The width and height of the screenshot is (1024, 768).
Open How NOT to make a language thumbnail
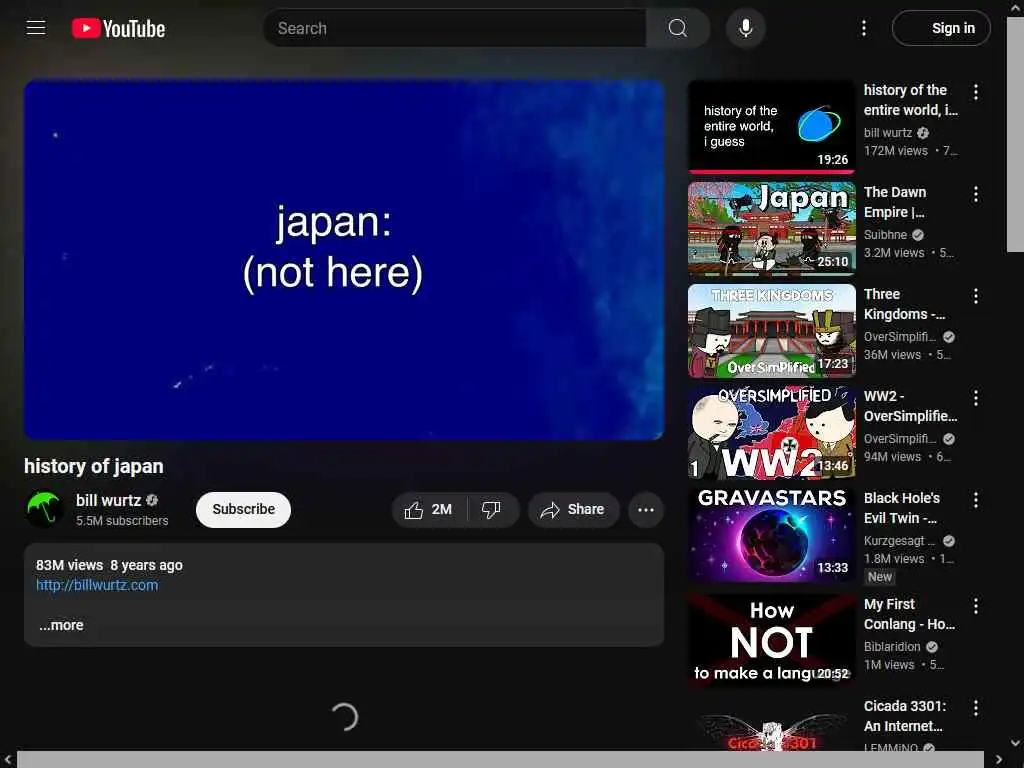point(771,641)
